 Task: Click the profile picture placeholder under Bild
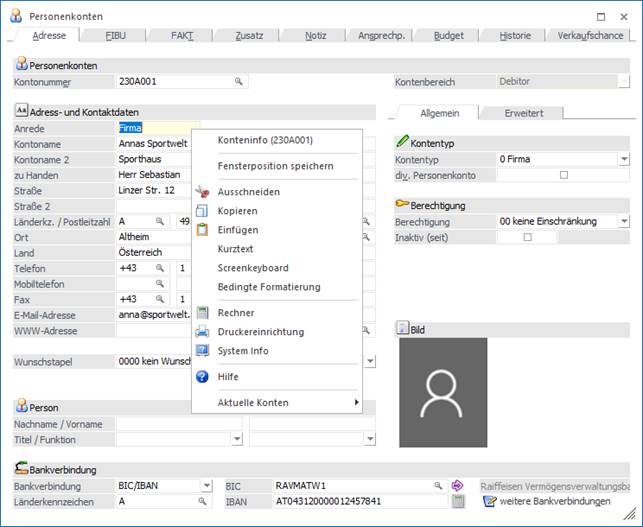(442, 391)
